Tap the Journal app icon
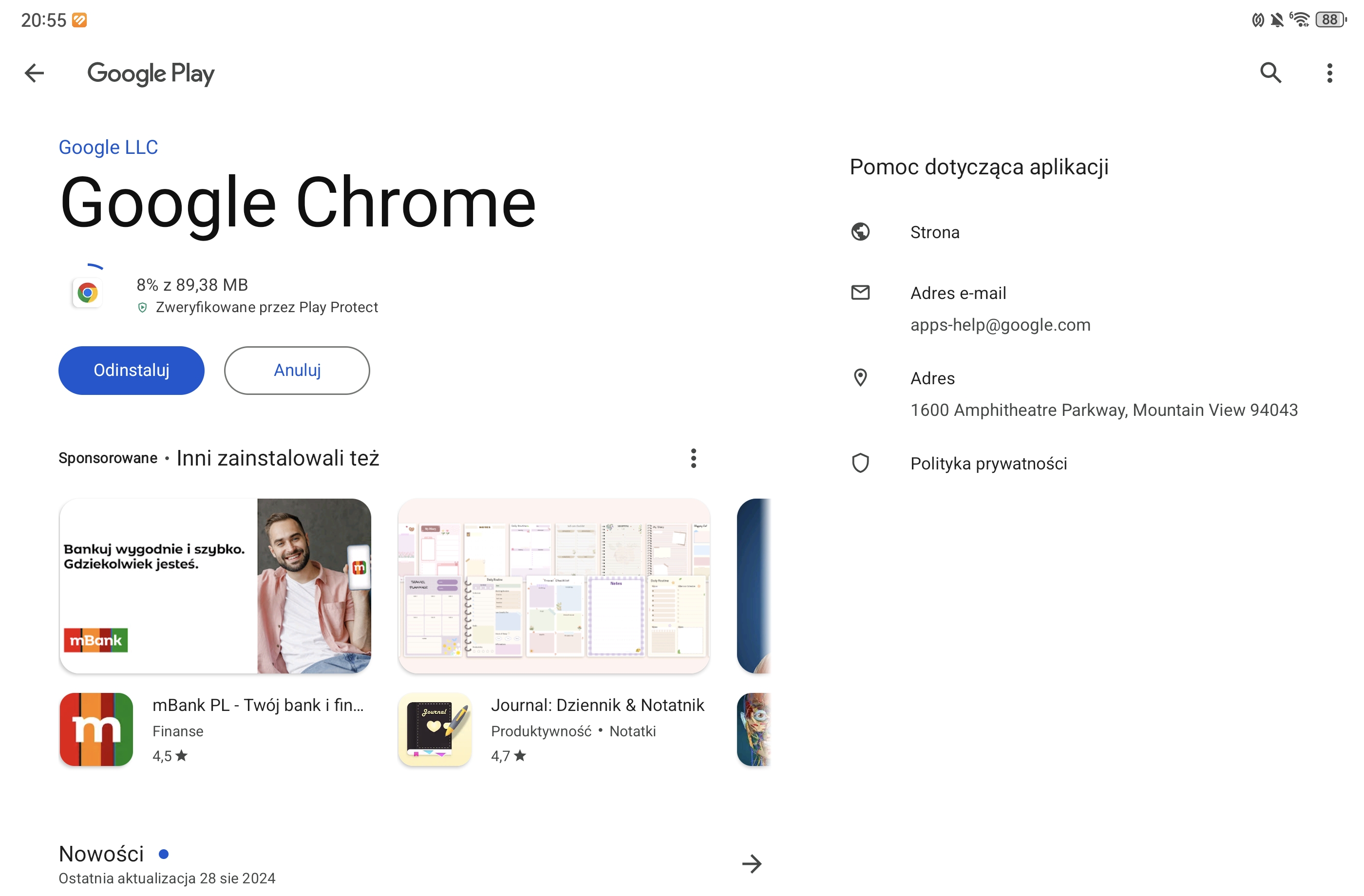This screenshot has height=896, width=1364. pyautogui.click(x=435, y=729)
